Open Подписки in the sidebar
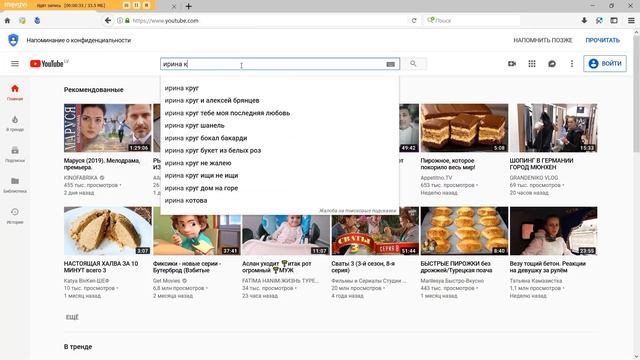Viewport: 640px width, 360px height. [15, 154]
